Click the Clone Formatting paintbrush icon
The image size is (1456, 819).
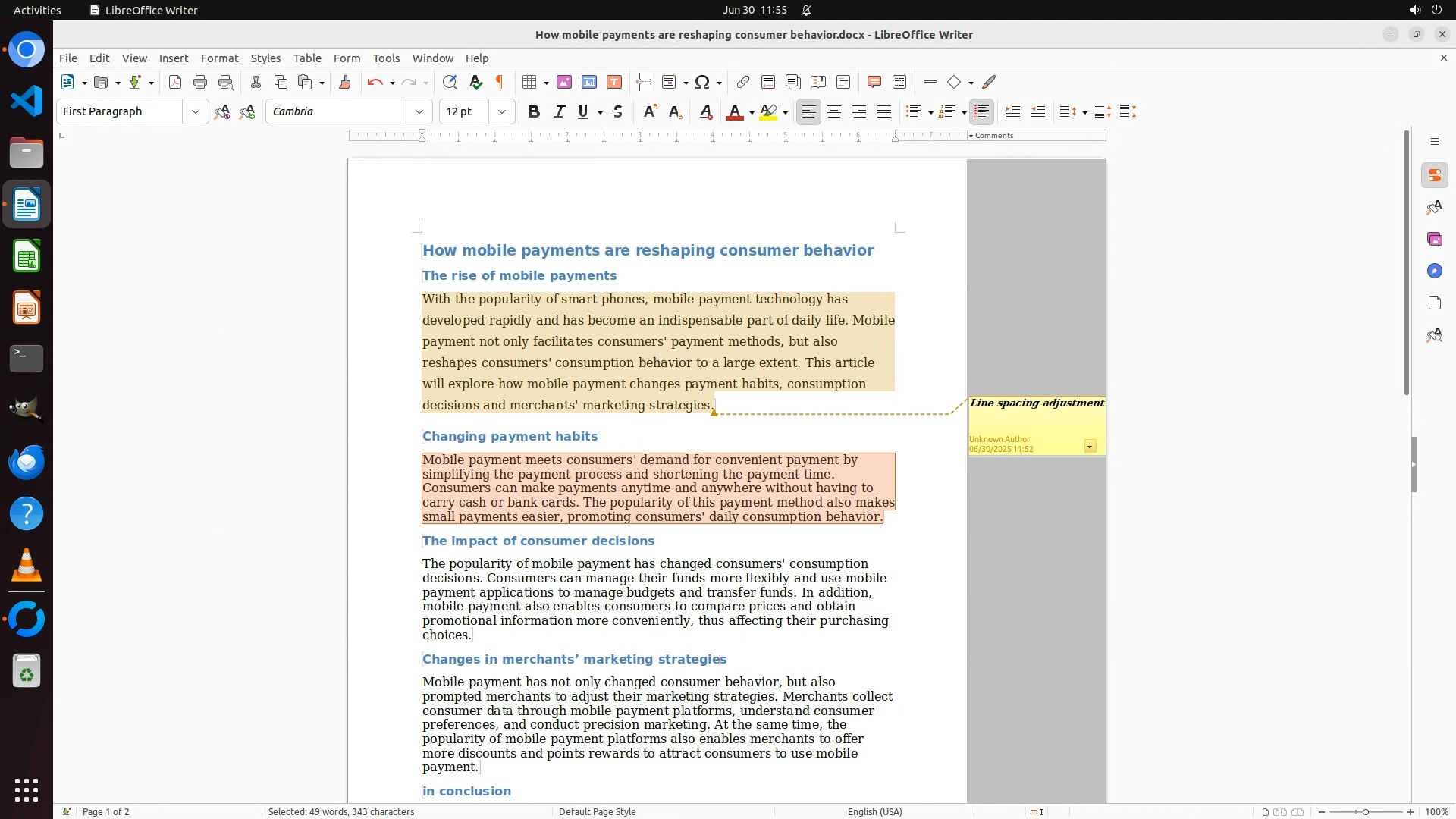click(344, 82)
